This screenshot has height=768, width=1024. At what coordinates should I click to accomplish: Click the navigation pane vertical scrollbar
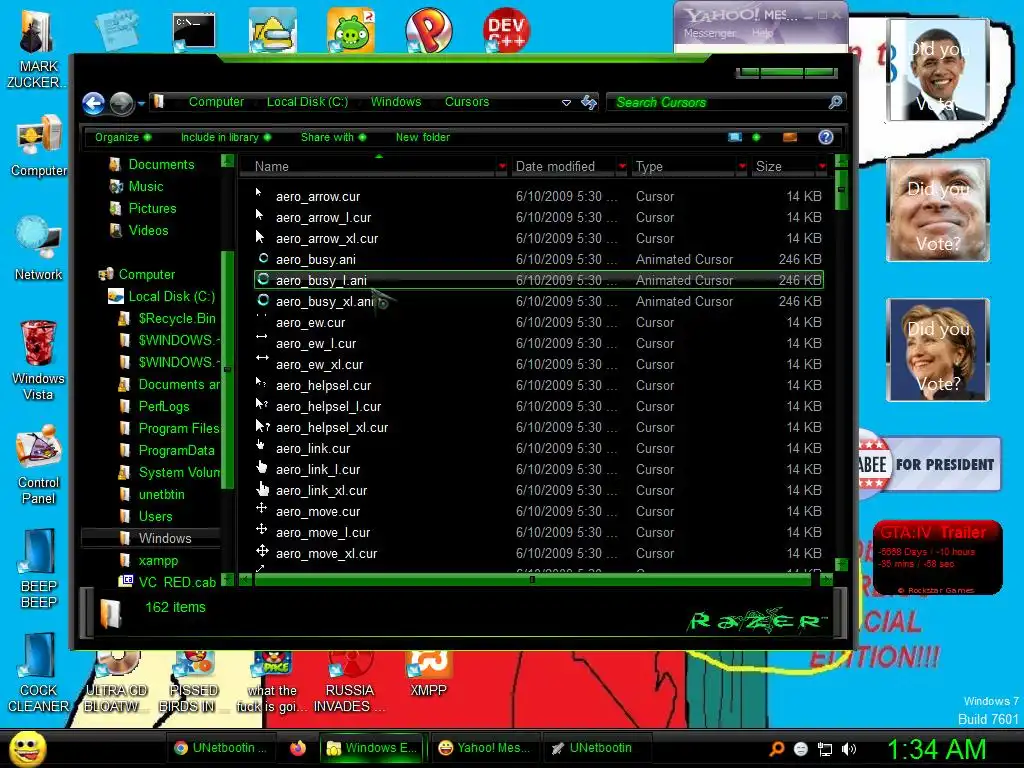[227, 370]
